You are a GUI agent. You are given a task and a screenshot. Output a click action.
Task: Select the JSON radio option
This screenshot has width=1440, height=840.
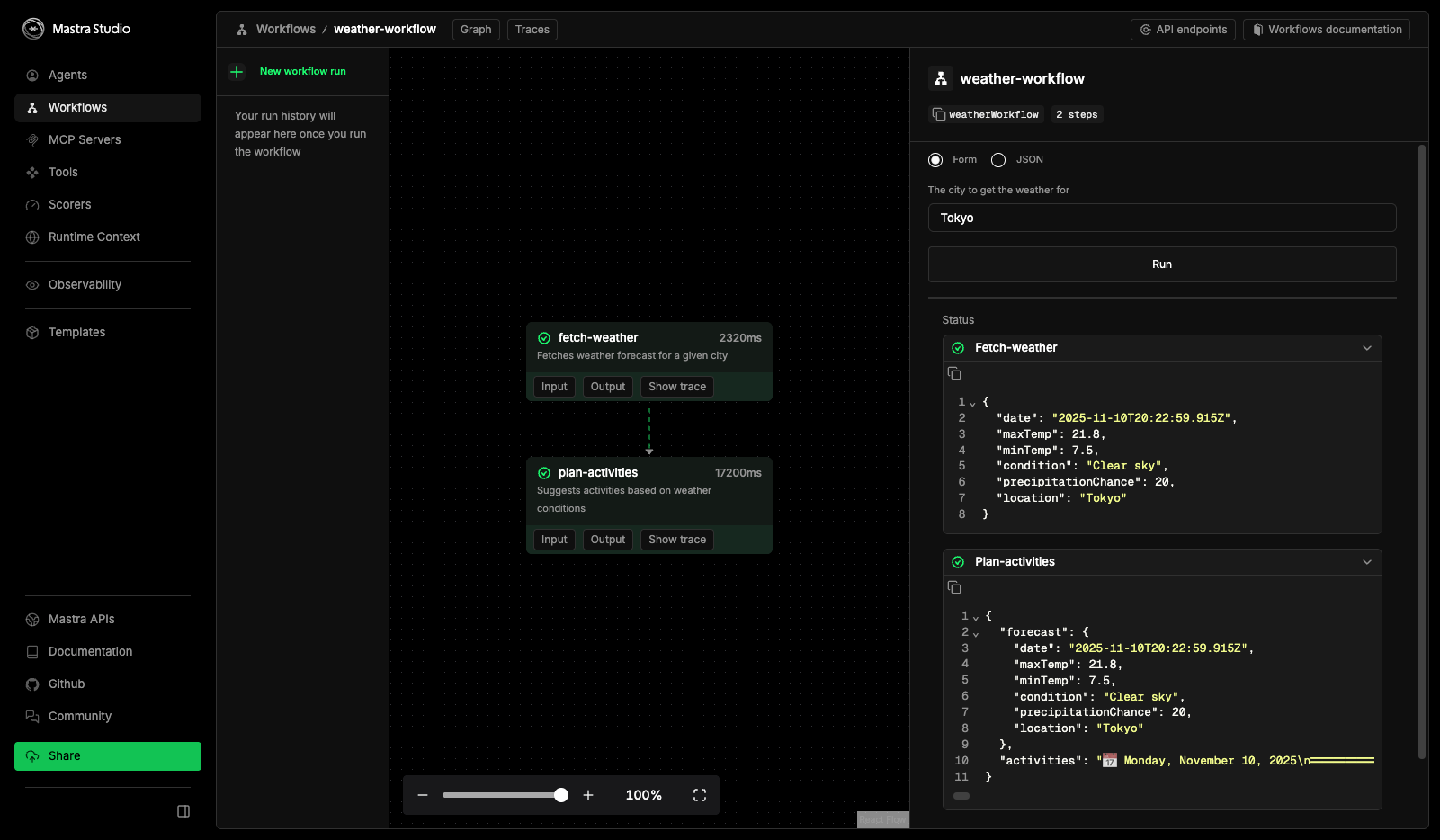click(x=998, y=160)
